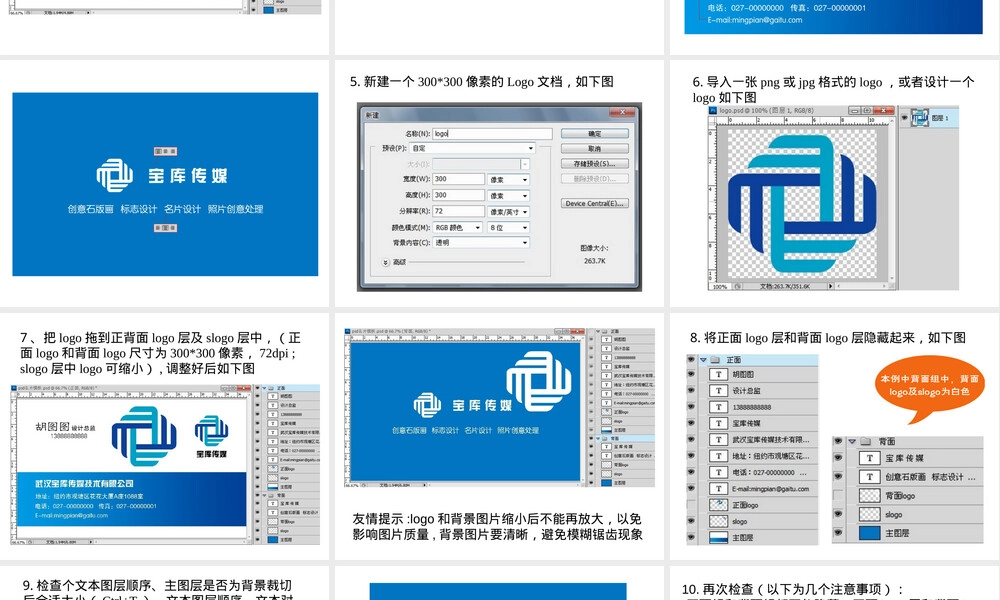
Task: Toggle the eye of the 背面 group in step 8
Action: click(x=838, y=441)
